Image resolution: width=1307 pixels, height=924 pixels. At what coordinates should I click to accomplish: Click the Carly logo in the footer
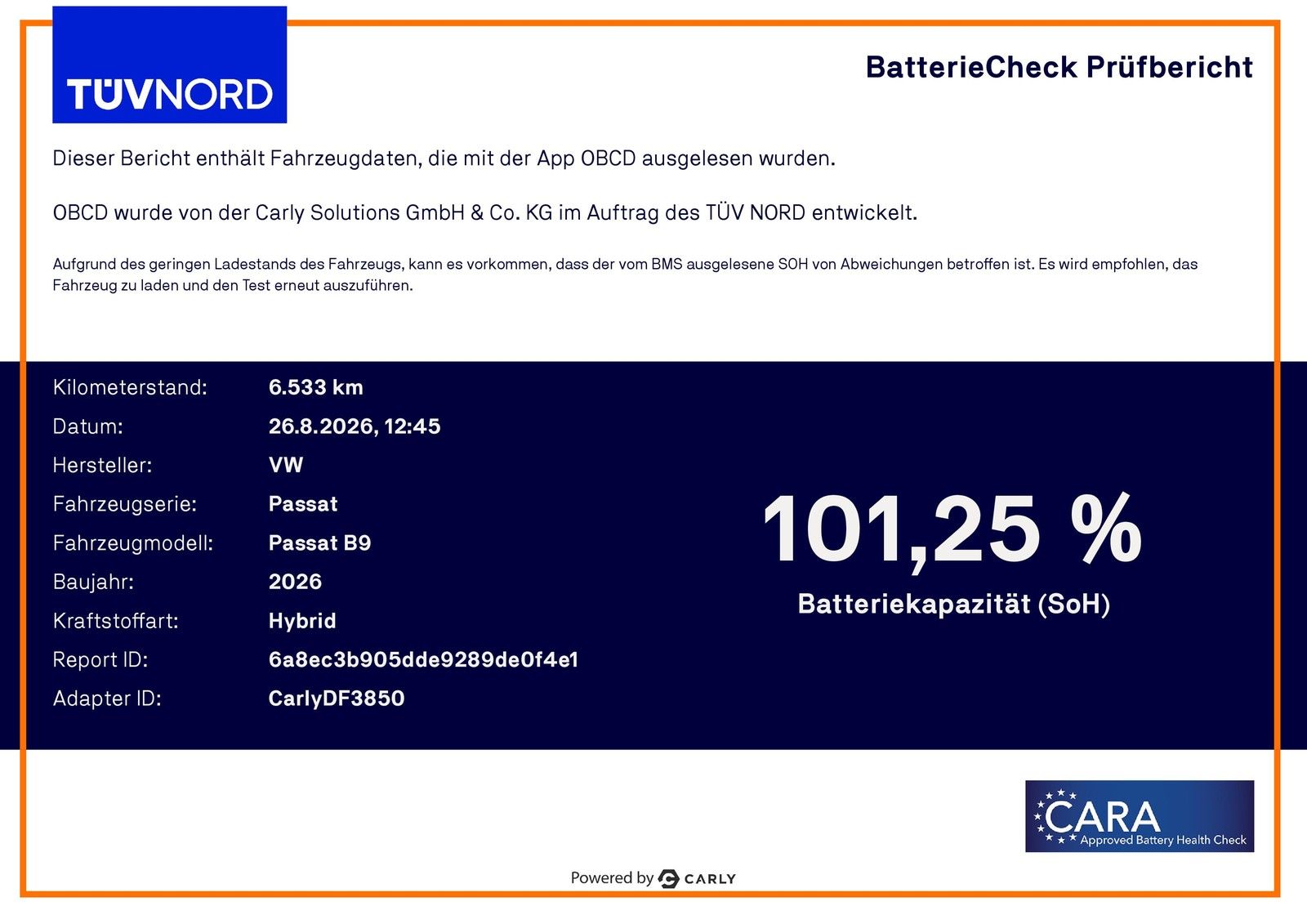coord(697,879)
